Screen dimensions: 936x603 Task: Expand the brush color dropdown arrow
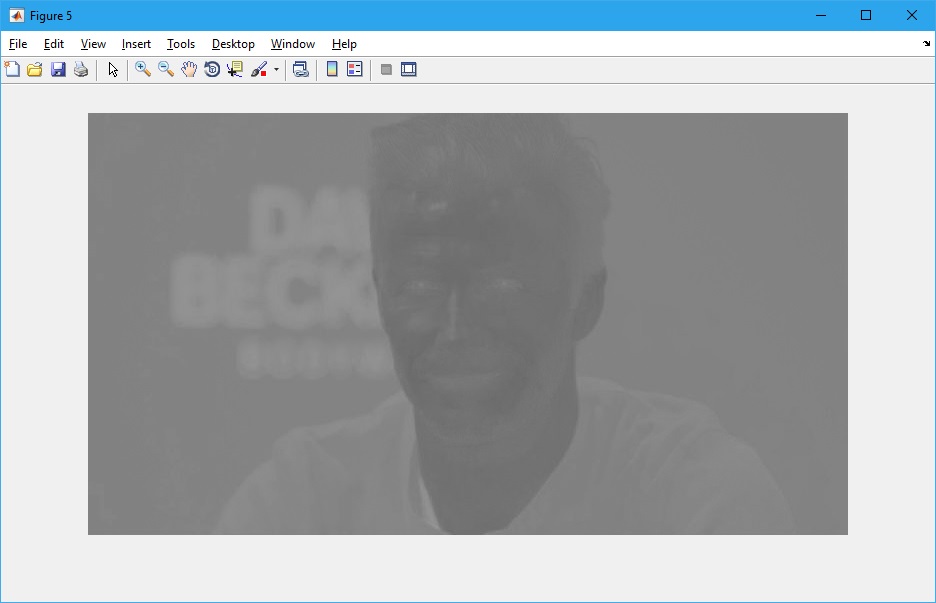[x=276, y=70]
